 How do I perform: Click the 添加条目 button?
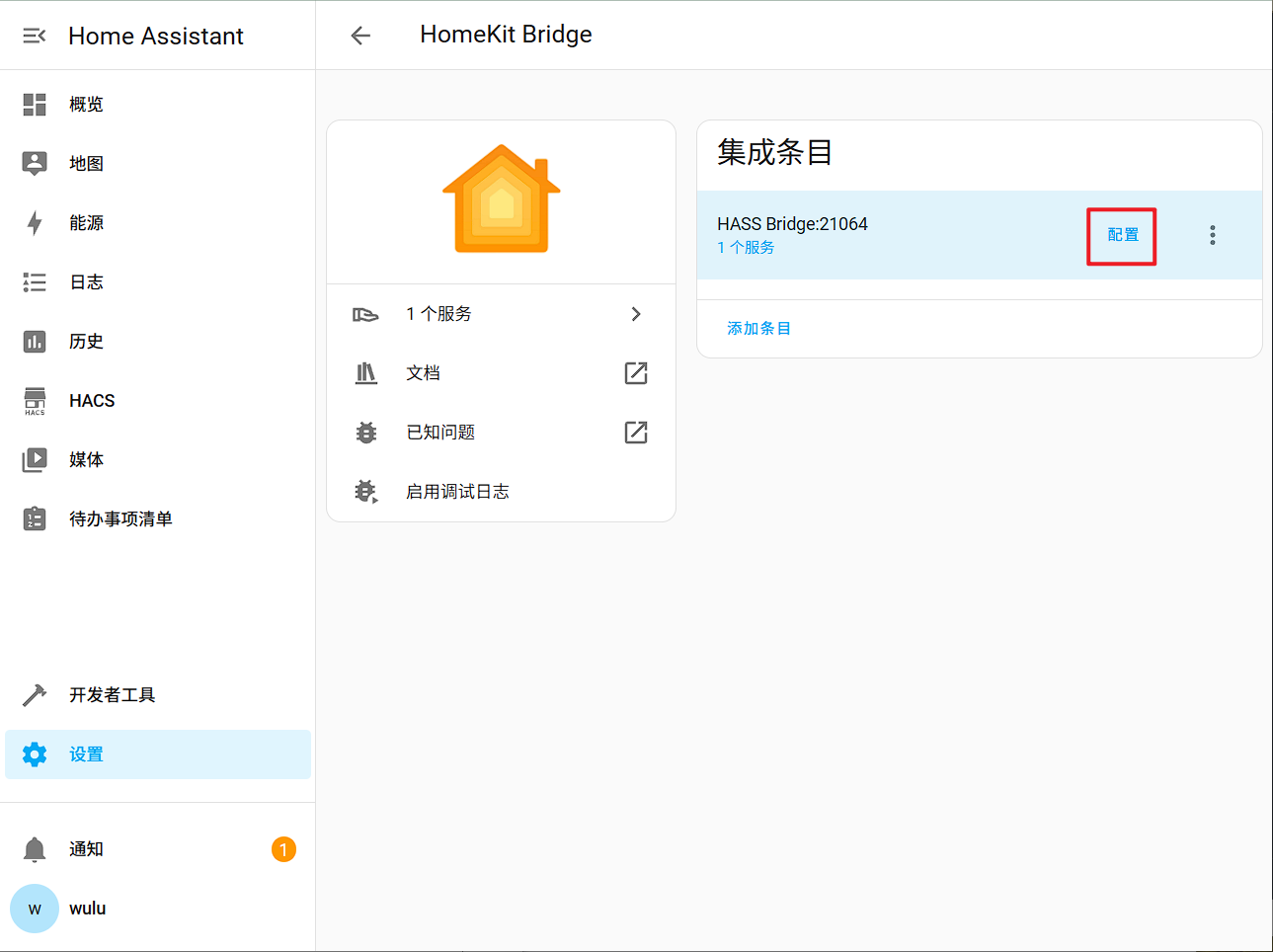click(758, 329)
